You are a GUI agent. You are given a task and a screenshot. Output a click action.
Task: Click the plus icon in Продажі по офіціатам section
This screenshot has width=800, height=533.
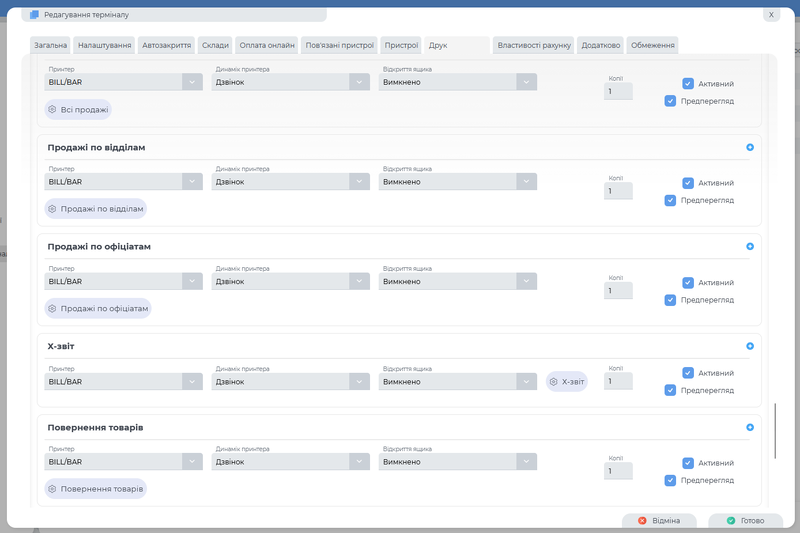[x=750, y=246]
